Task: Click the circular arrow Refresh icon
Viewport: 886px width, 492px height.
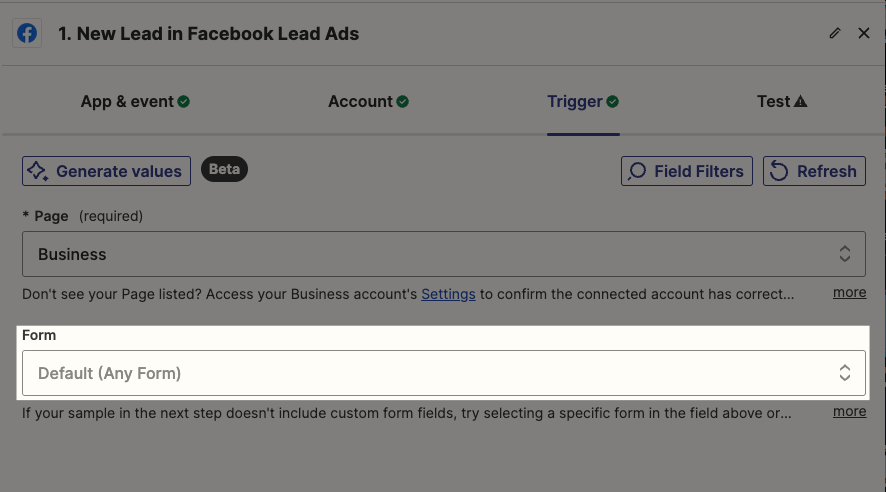Action: click(780, 171)
